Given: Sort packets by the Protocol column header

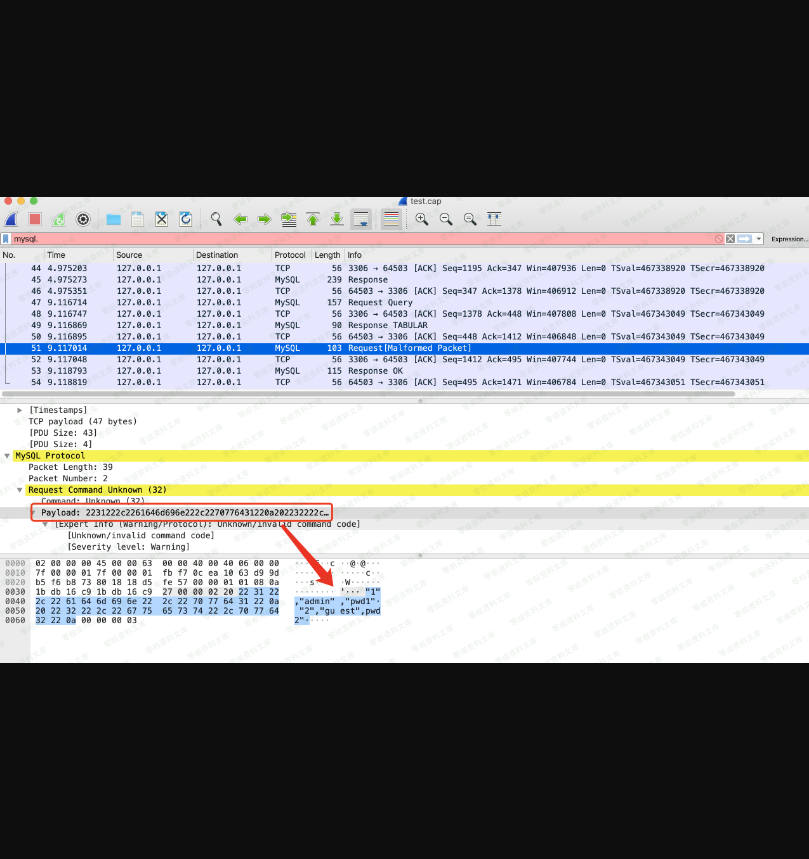Looking at the screenshot, I should pos(290,255).
